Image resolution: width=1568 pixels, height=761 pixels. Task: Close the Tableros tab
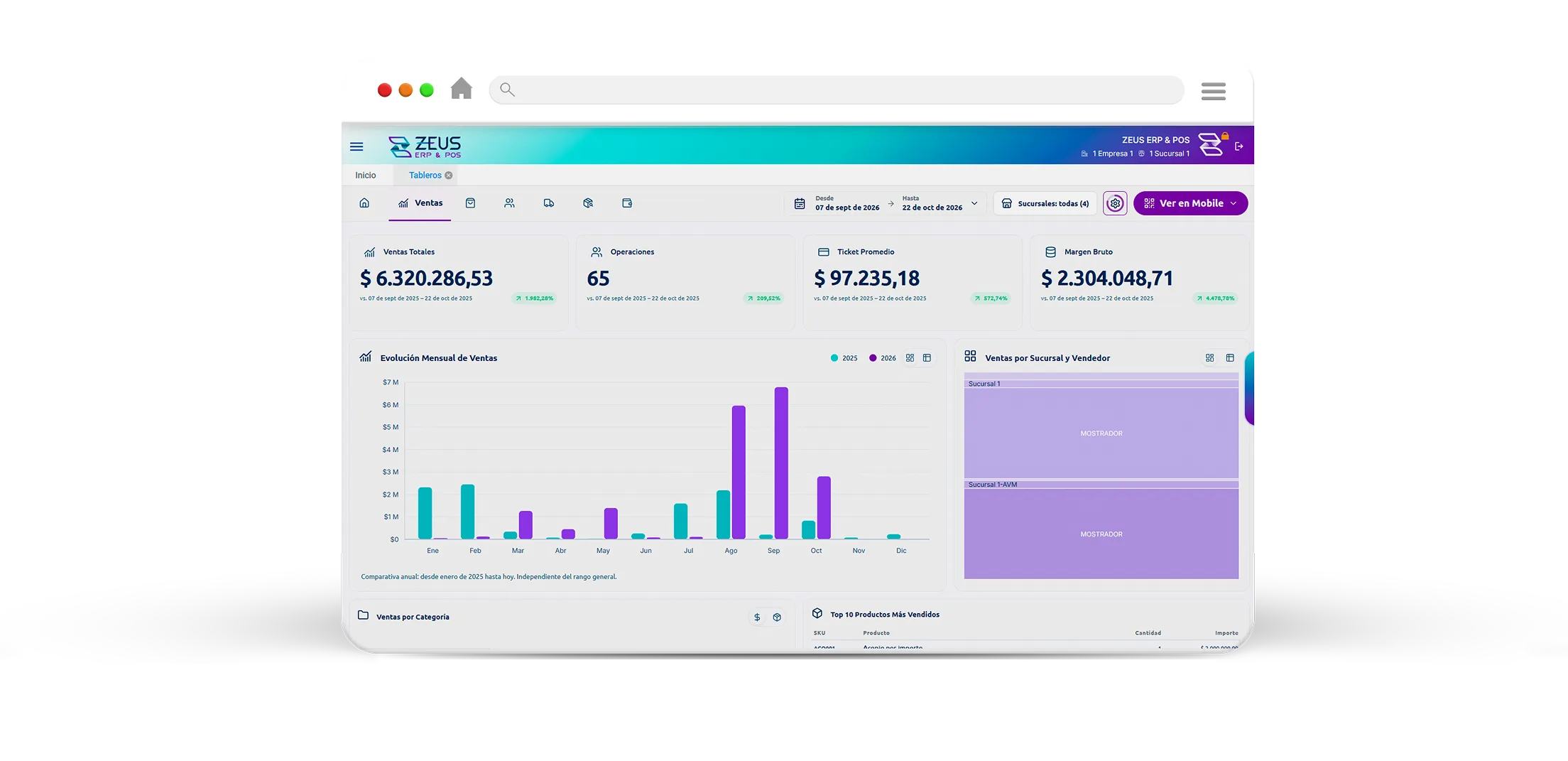(x=449, y=176)
